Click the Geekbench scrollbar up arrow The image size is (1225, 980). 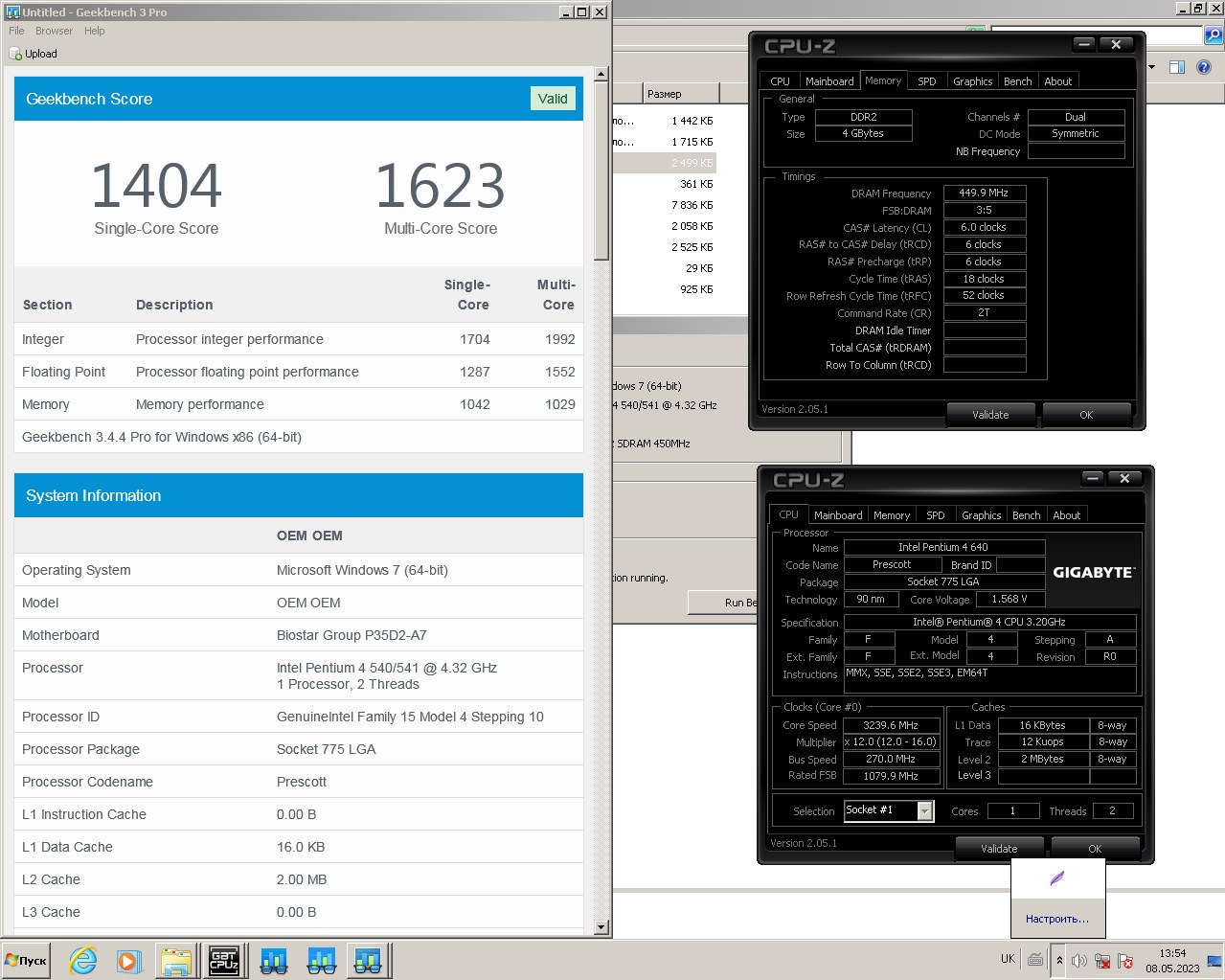tap(601, 74)
